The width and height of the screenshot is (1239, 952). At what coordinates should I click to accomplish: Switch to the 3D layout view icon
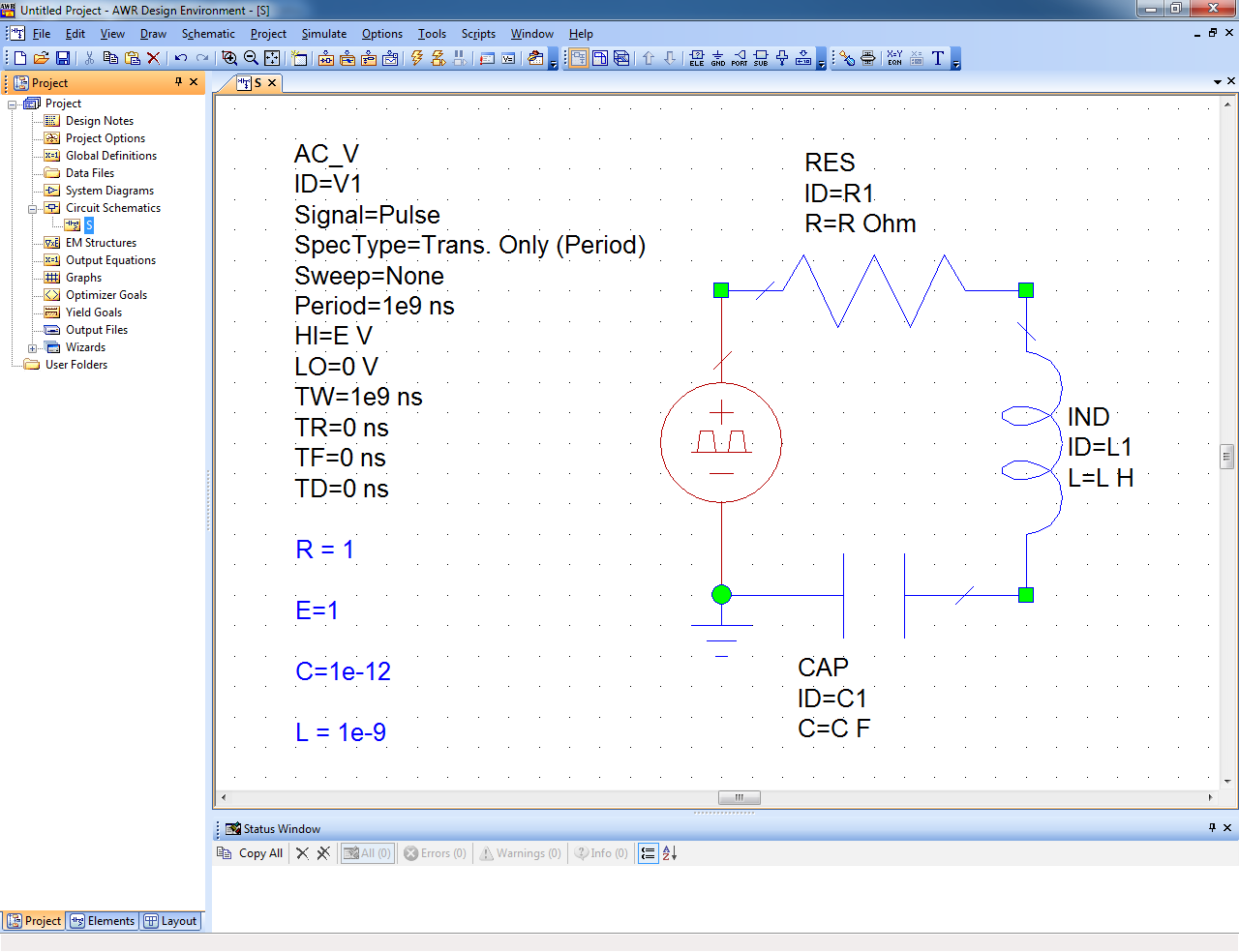[x=621, y=58]
